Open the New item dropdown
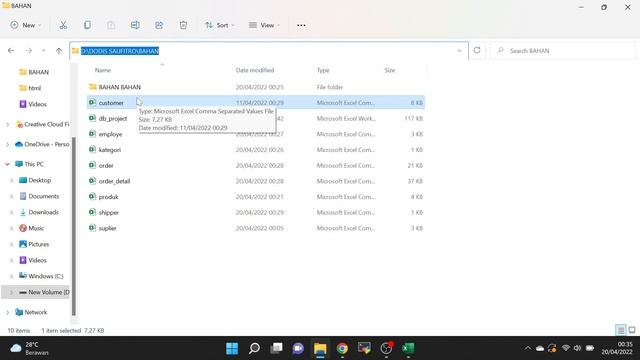The height and width of the screenshot is (360, 640). point(26,25)
